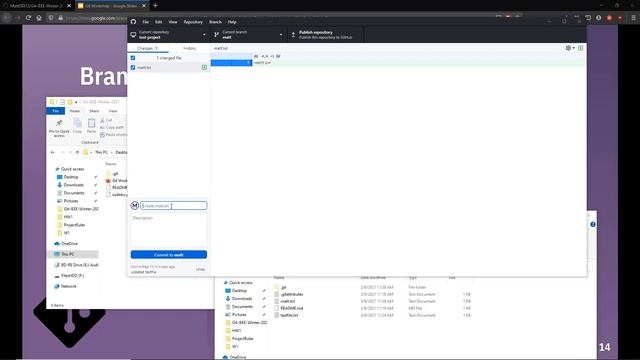
Task: Click Copy path in Explorer ribbon
Action: [112, 127]
